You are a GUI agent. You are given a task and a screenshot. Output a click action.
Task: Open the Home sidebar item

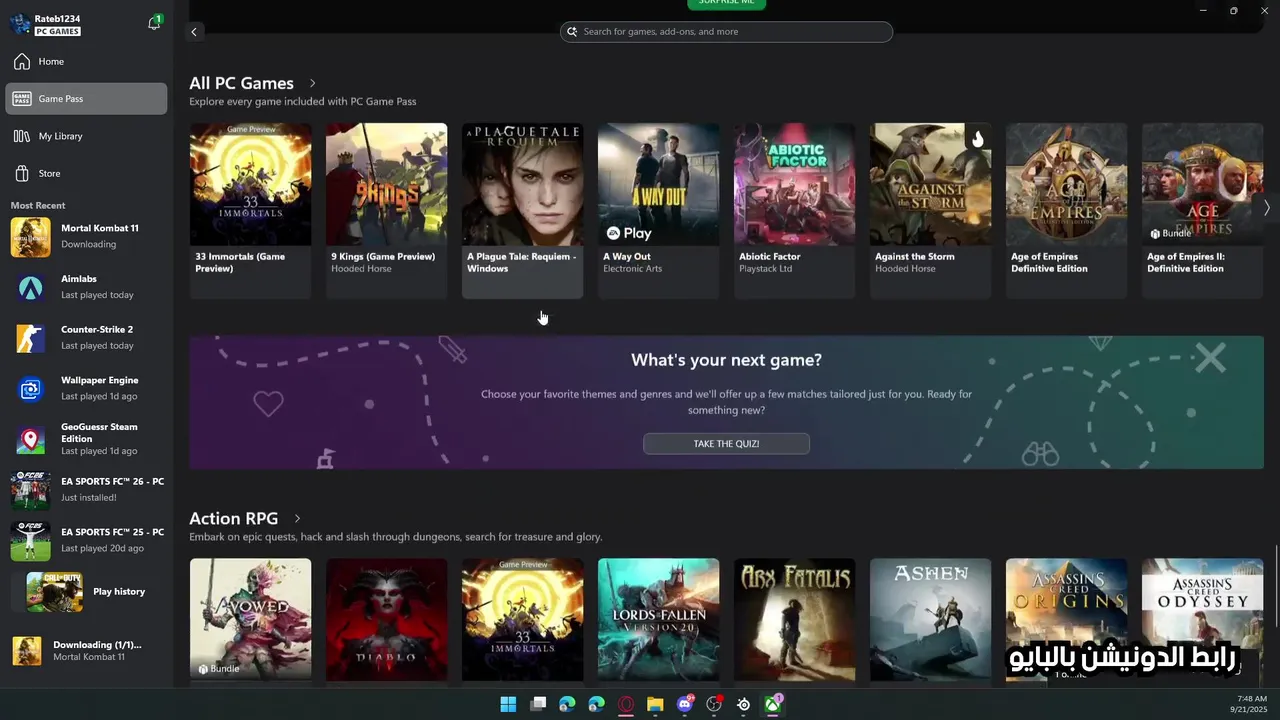pyautogui.click(x=87, y=62)
